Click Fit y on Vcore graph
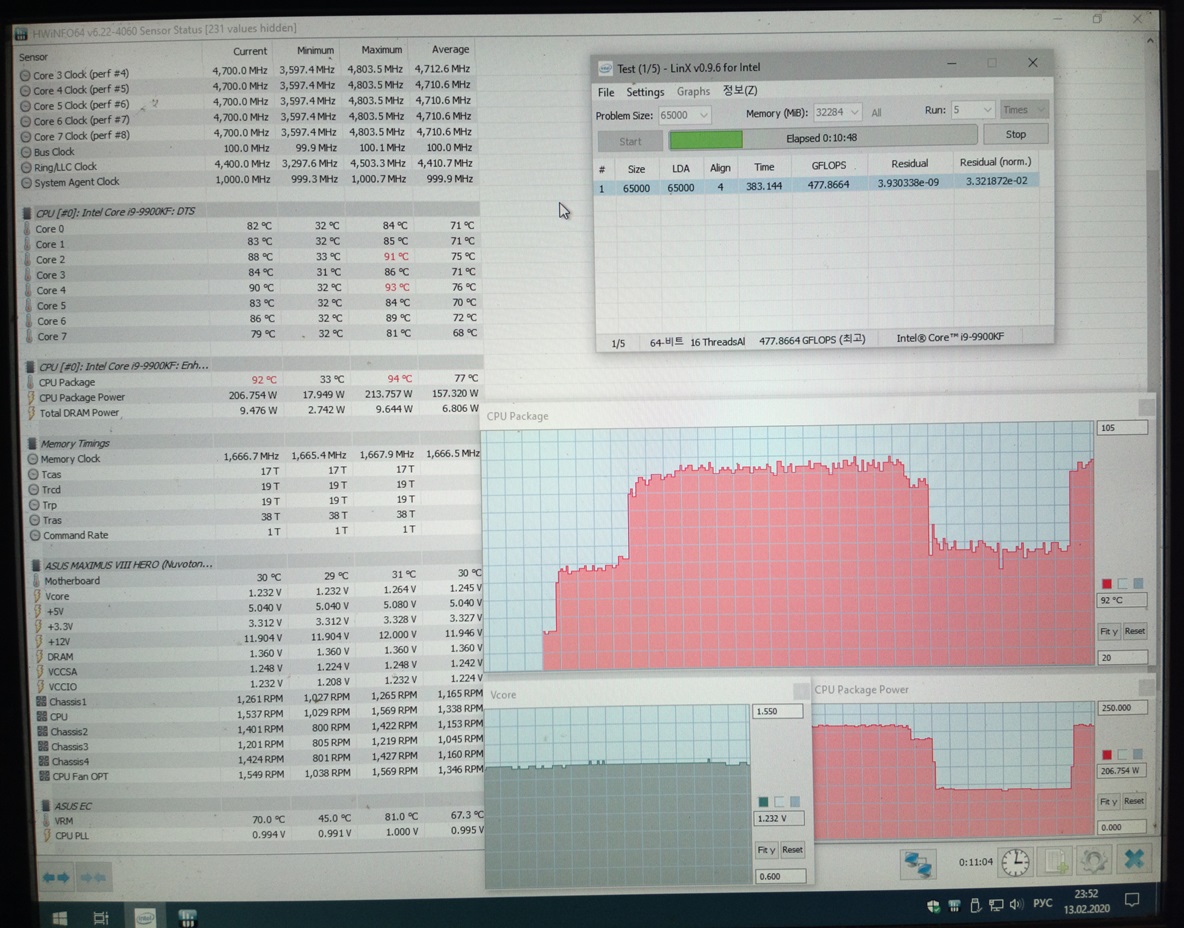Viewport: 1184px width, 928px height. pos(766,849)
